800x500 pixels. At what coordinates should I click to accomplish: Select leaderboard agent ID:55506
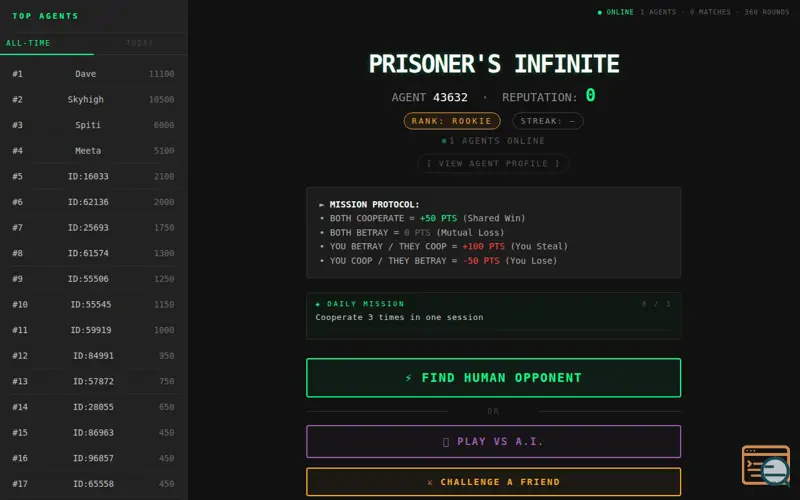[93, 279]
